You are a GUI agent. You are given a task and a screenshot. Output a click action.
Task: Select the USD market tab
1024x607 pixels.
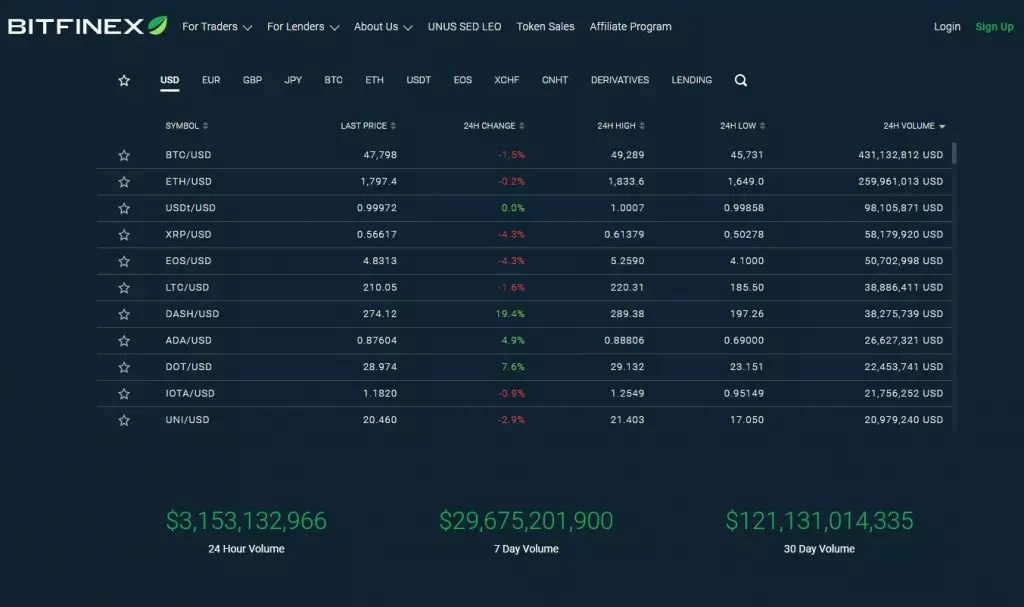pyautogui.click(x=170, y=80)
